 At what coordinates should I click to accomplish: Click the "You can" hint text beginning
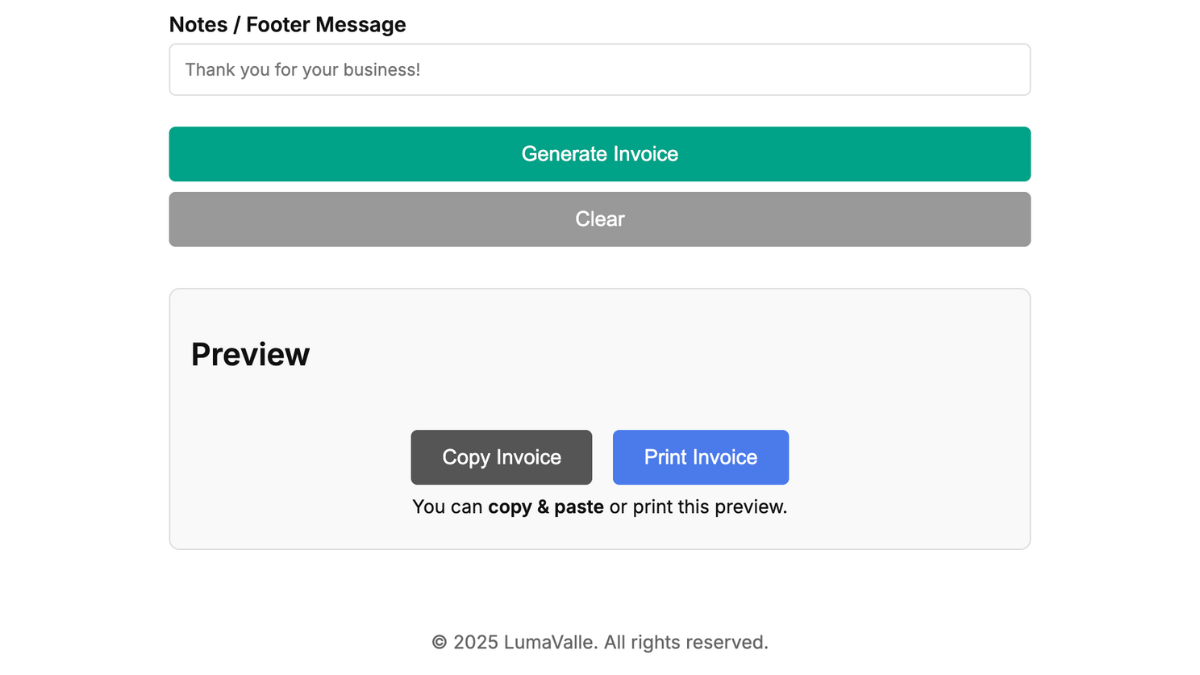[447, 507]
